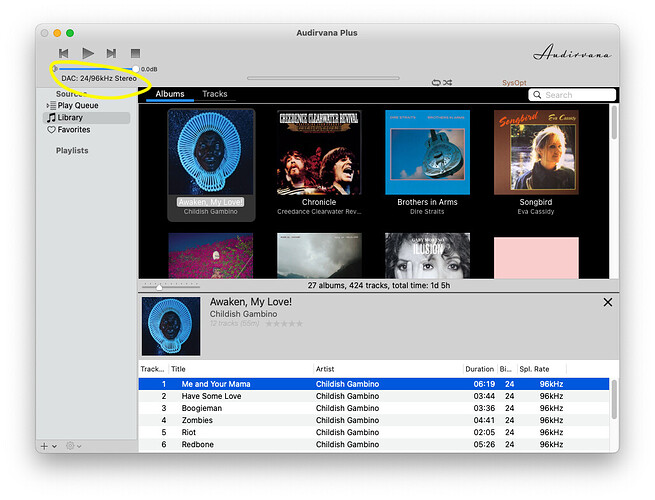Open dropdown arrow beside plus button

(54, 447)
